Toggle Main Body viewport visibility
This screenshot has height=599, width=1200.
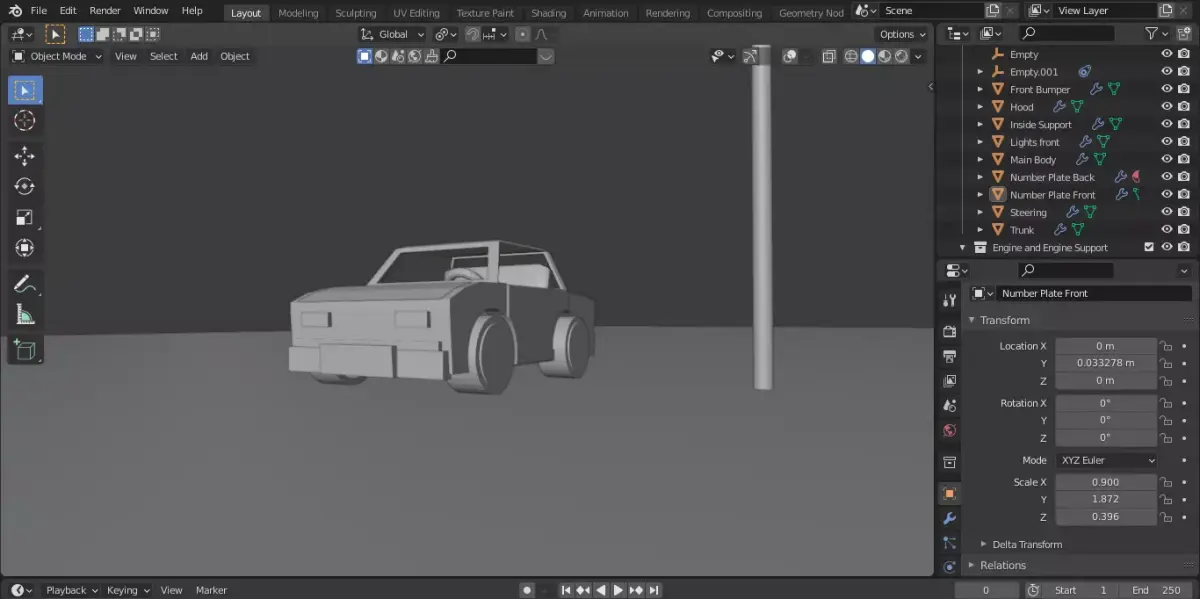[1166, 159]
